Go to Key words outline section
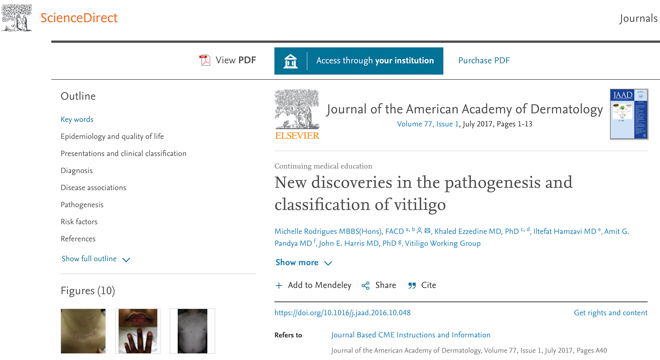 coord(77,119)
